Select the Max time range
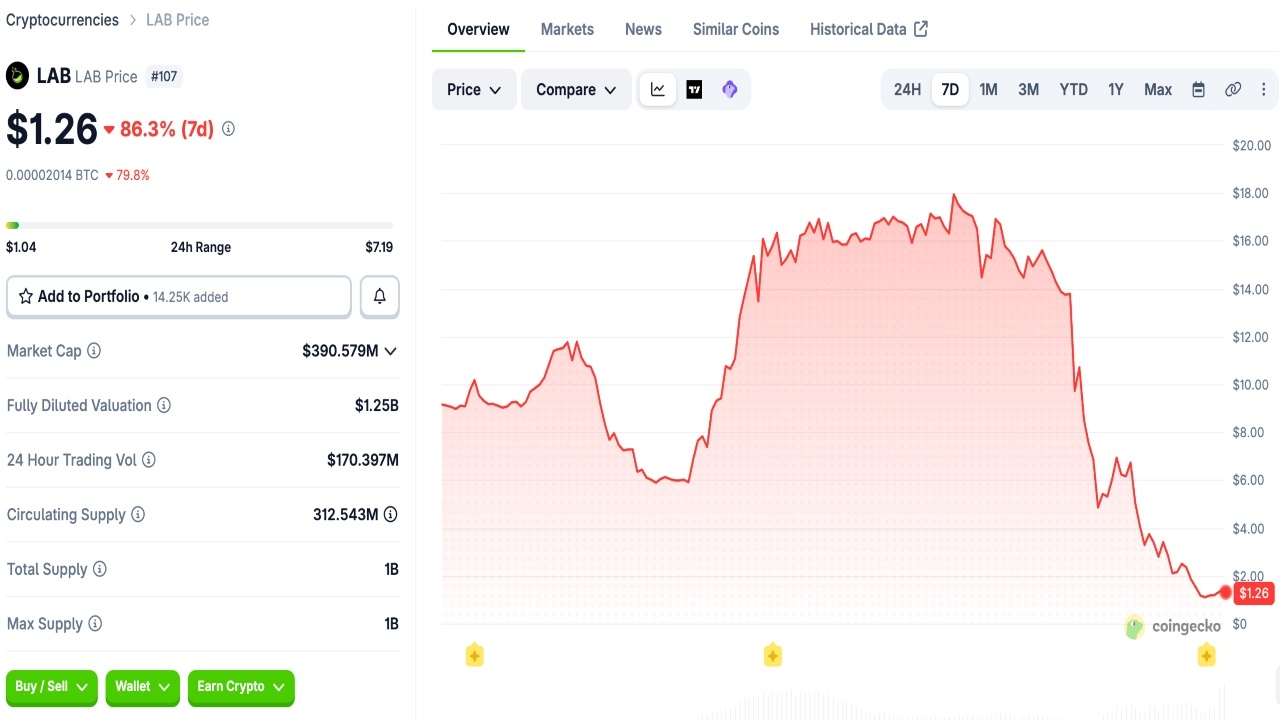Viewport: 1280px width, 720px height. (x=1158, y=90)
